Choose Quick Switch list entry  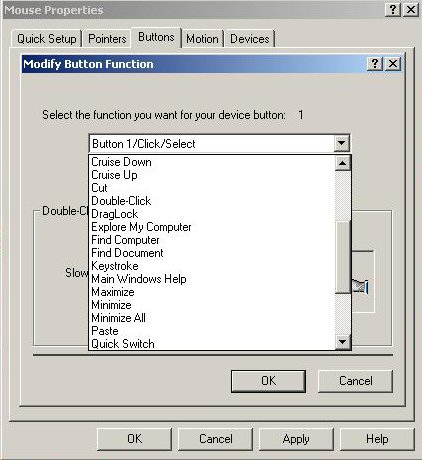pyautogui.click(x=123, y=344)
